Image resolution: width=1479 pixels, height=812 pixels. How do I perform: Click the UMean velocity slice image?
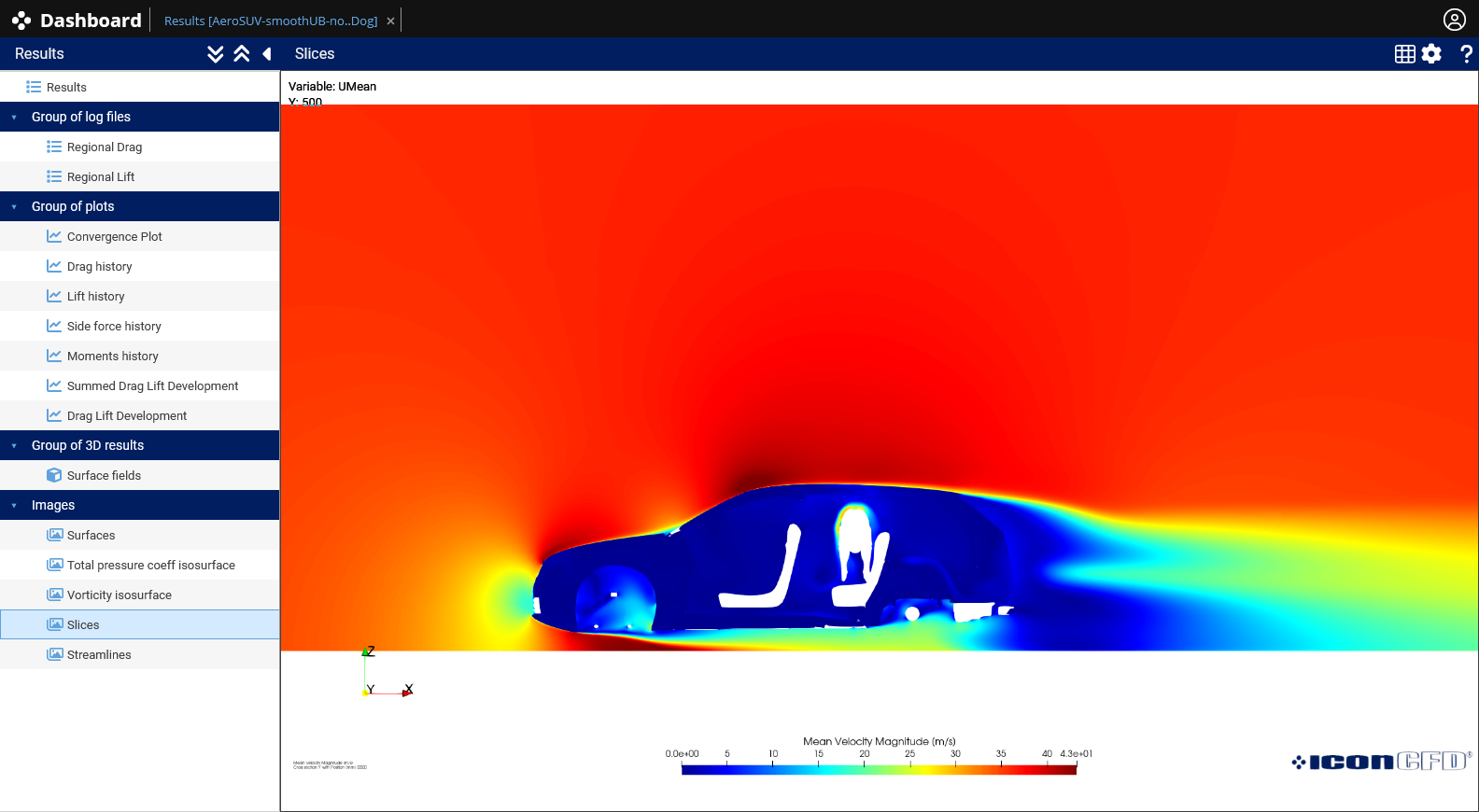click(x=880, y=378)
